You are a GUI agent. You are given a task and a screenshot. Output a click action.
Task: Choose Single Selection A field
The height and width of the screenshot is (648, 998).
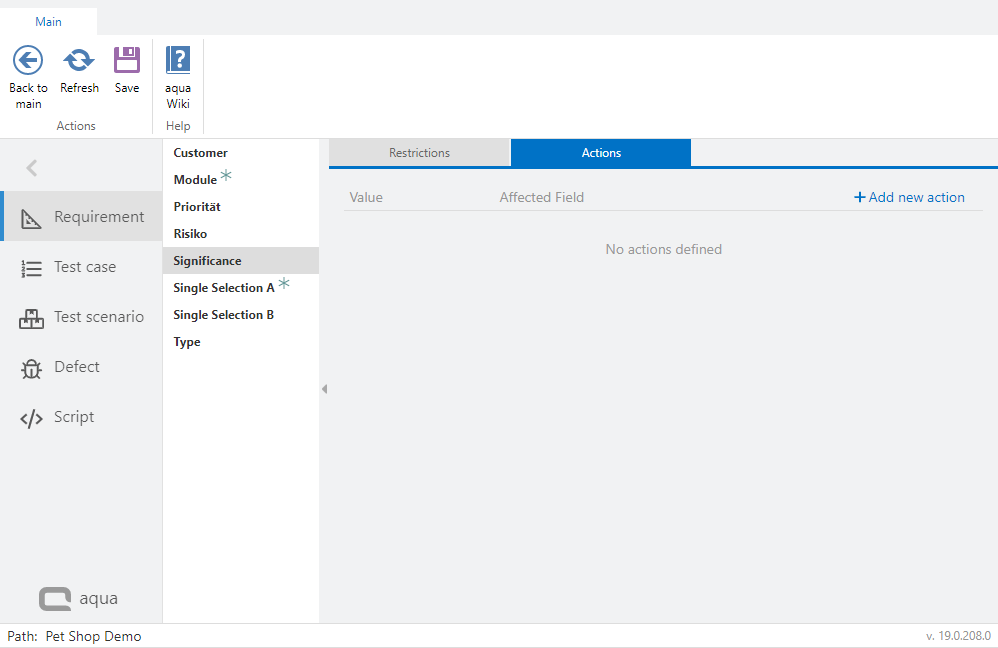pyautogui.click(x=223, y=288)
